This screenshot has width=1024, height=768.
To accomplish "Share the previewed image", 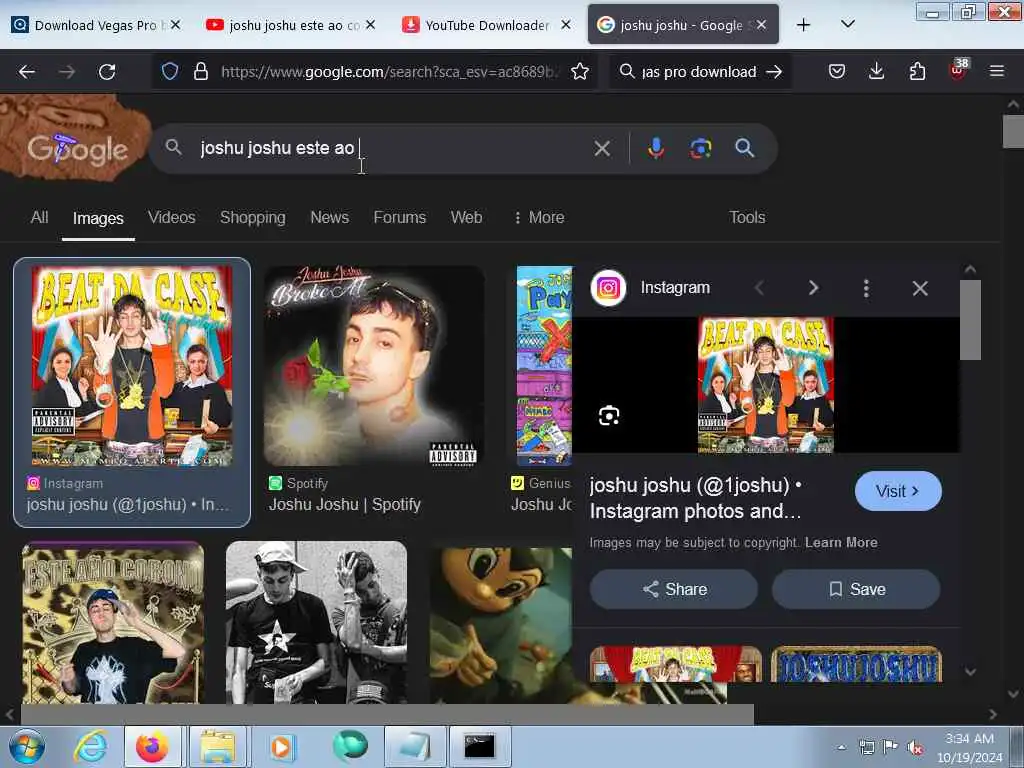I will click(674, 589).
